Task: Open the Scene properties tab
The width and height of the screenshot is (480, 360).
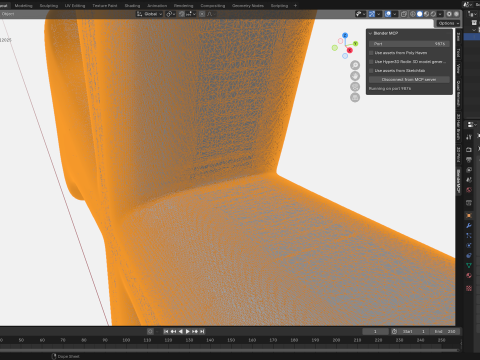Action: 469,180
